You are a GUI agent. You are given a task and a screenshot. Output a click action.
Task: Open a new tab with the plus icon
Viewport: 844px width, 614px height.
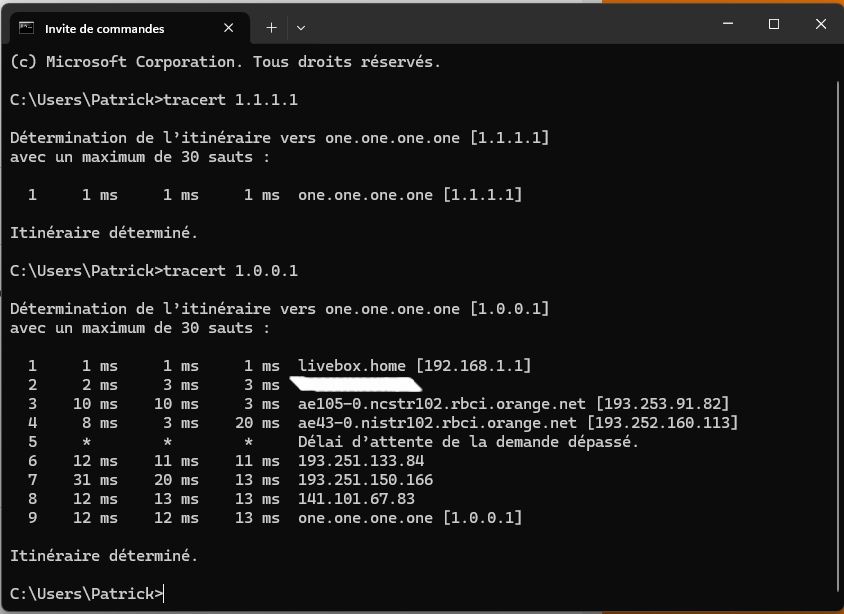click(x=269, y=28)
